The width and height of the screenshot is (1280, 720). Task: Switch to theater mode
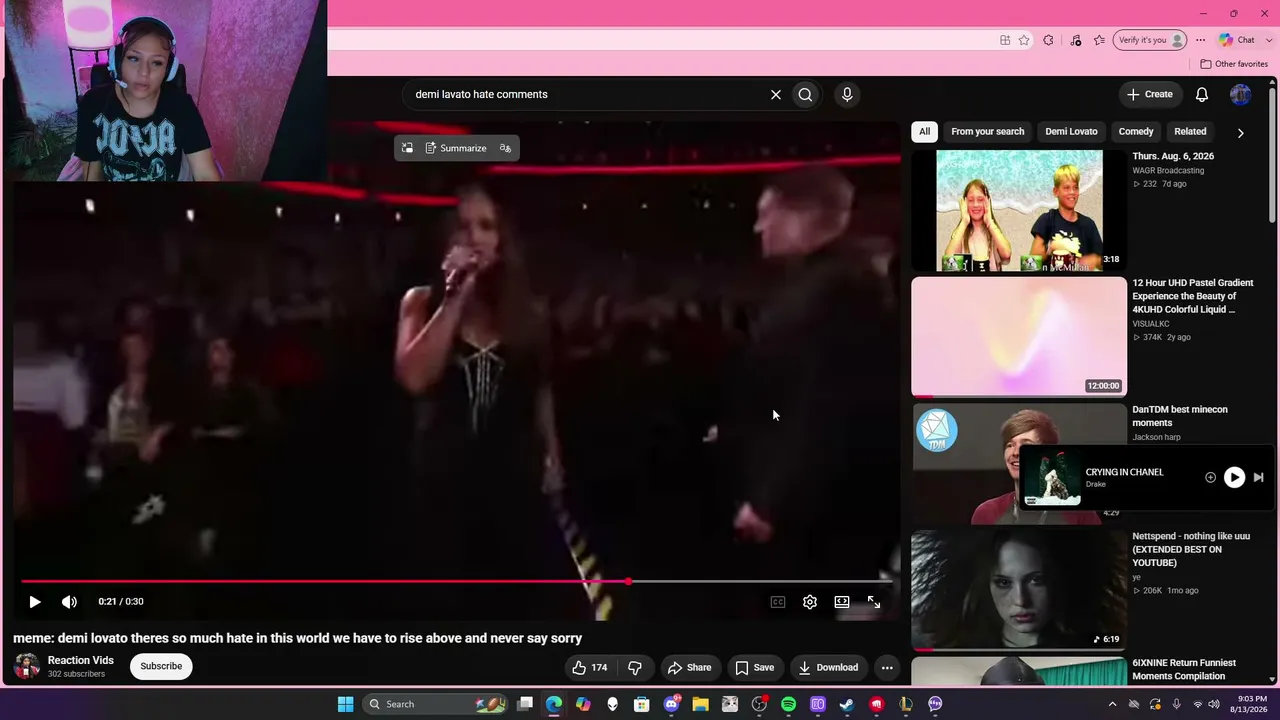click(x=842, y=602)
